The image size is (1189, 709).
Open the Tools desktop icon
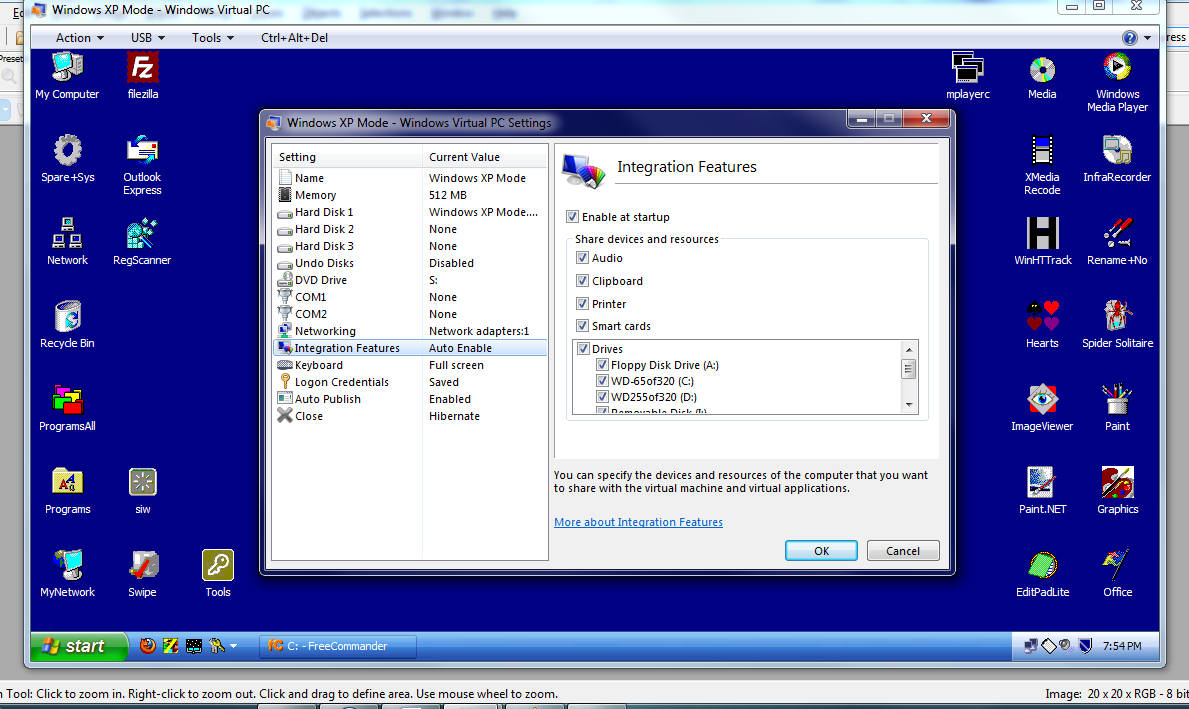[x=218, y=573]
